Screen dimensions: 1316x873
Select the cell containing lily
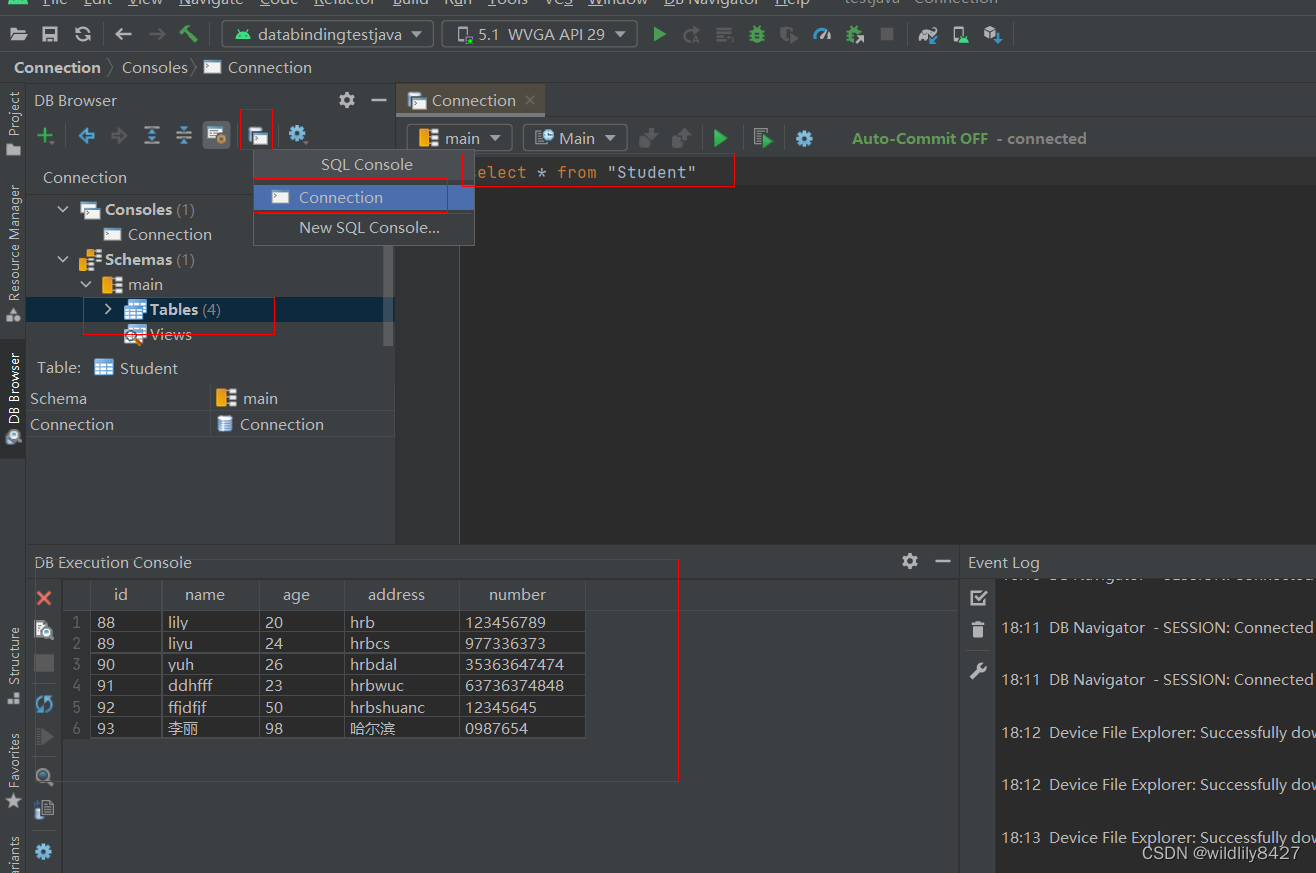[210, 622]
